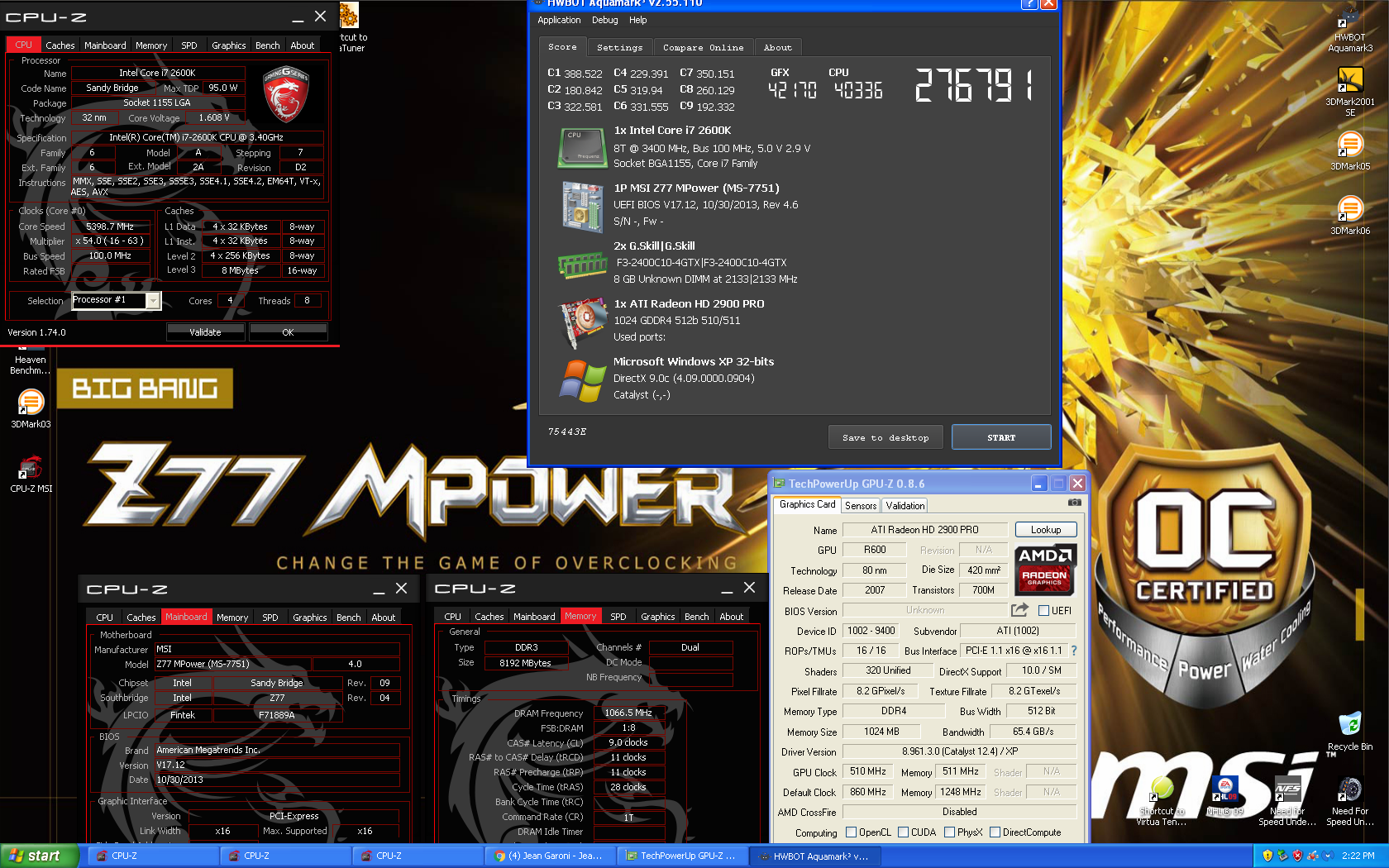Select the SPD tab in top CPU-Z window

pyautogui.click(x=189, y=45)
